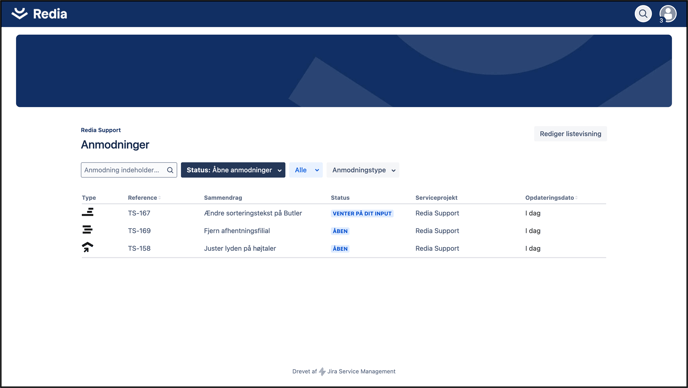Screen dimensions: 688x388
Task: Focus the Anmodning indeholder search field
Action: [129, 170]
